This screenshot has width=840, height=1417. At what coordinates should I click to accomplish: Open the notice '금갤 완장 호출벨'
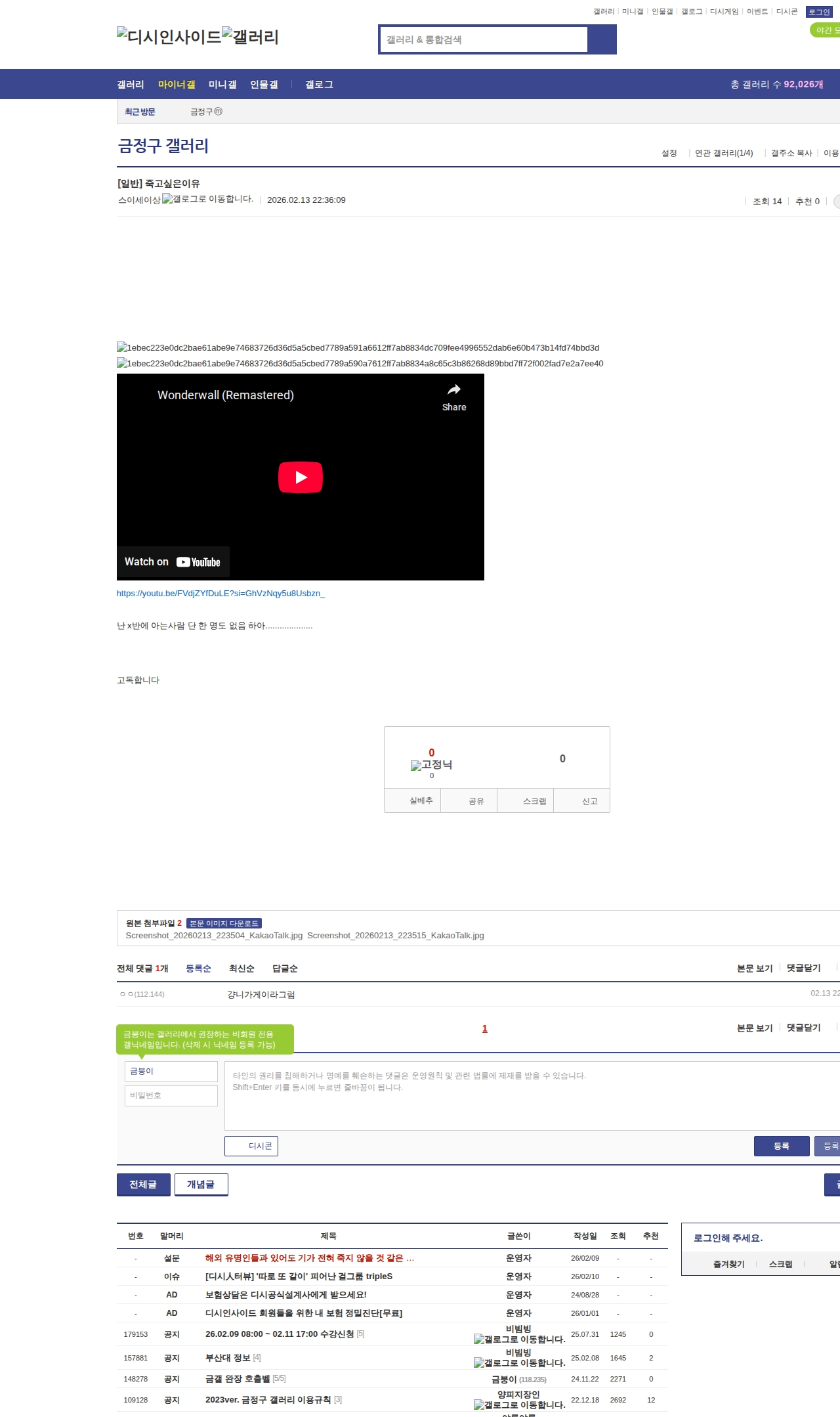pyautogui.click(x=238, y=1379)
